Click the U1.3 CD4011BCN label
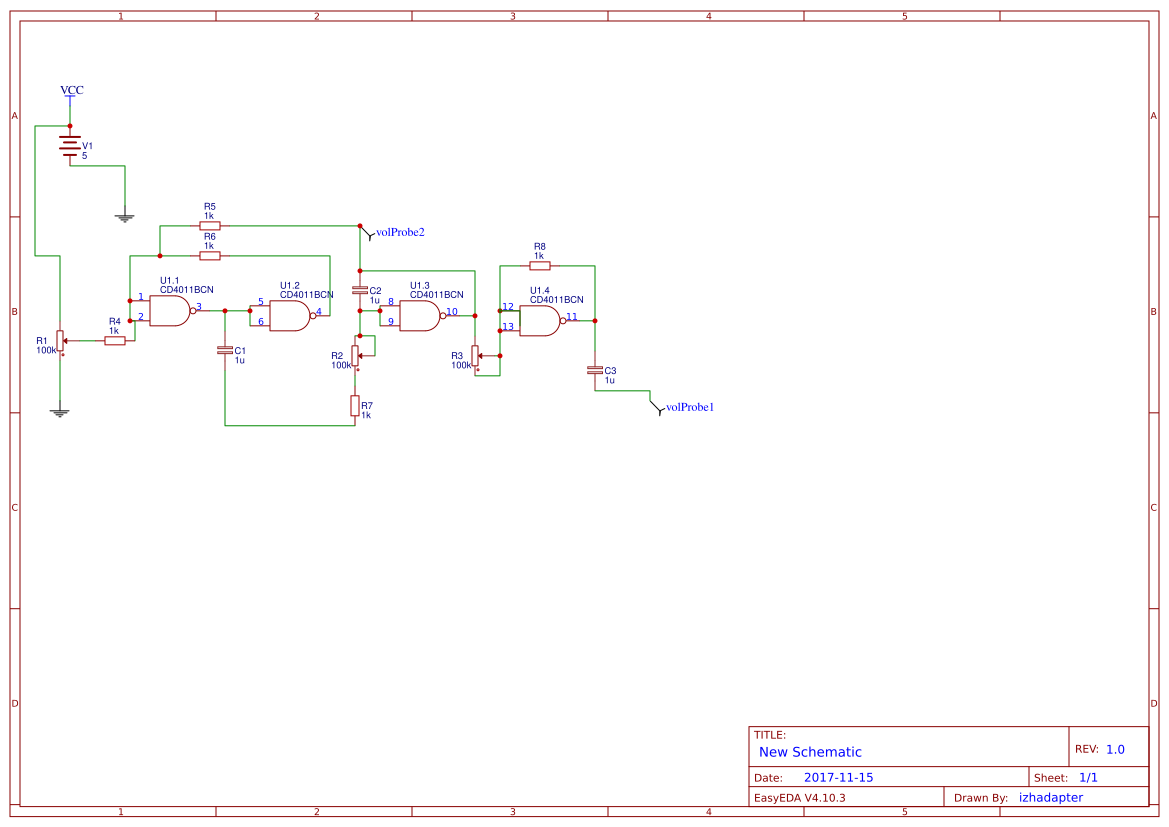1169x827 pixels. click(x=437, y=295)
